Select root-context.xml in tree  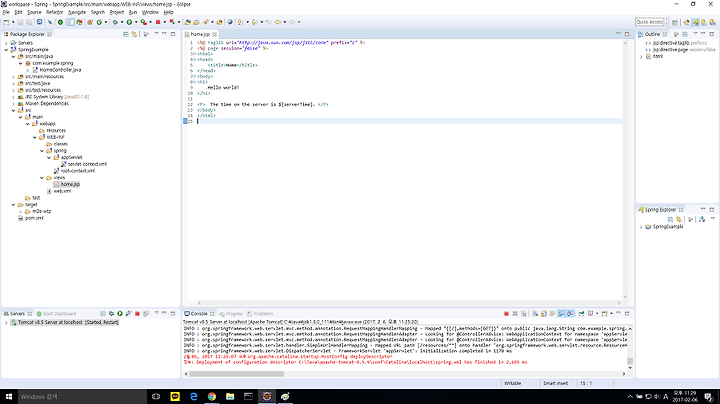[74, 171]
